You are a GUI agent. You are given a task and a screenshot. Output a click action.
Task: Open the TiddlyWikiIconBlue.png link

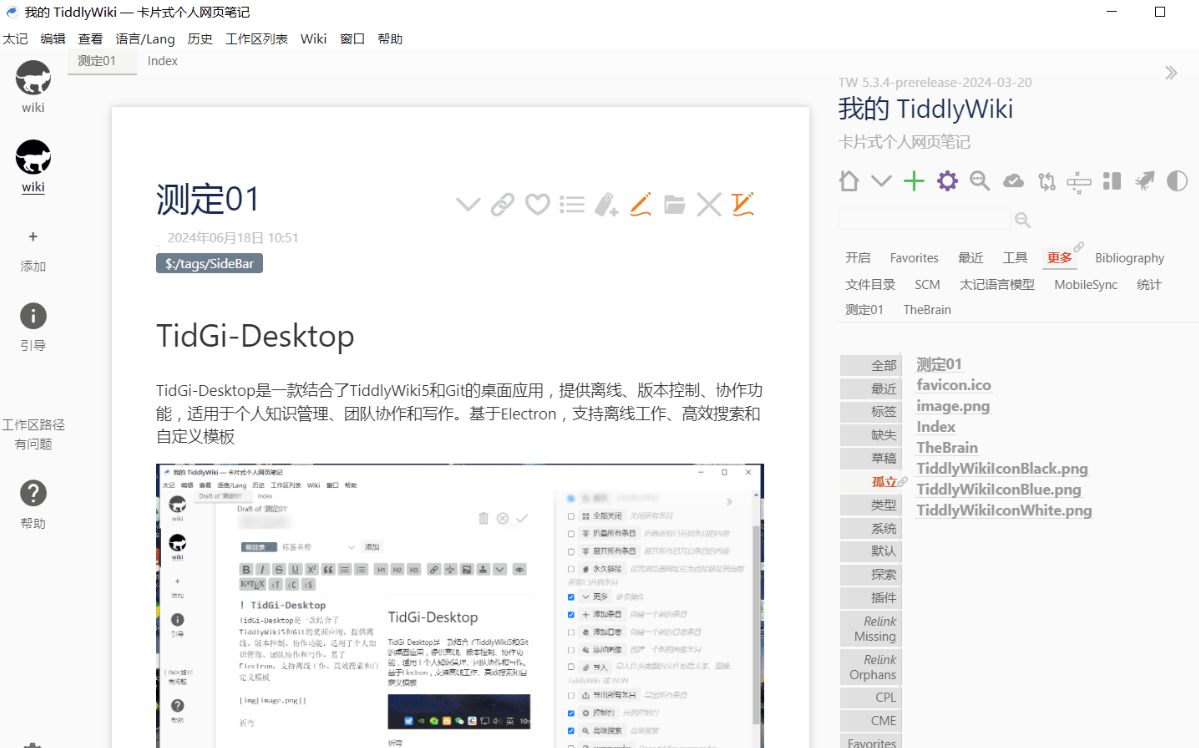(999, 489)
